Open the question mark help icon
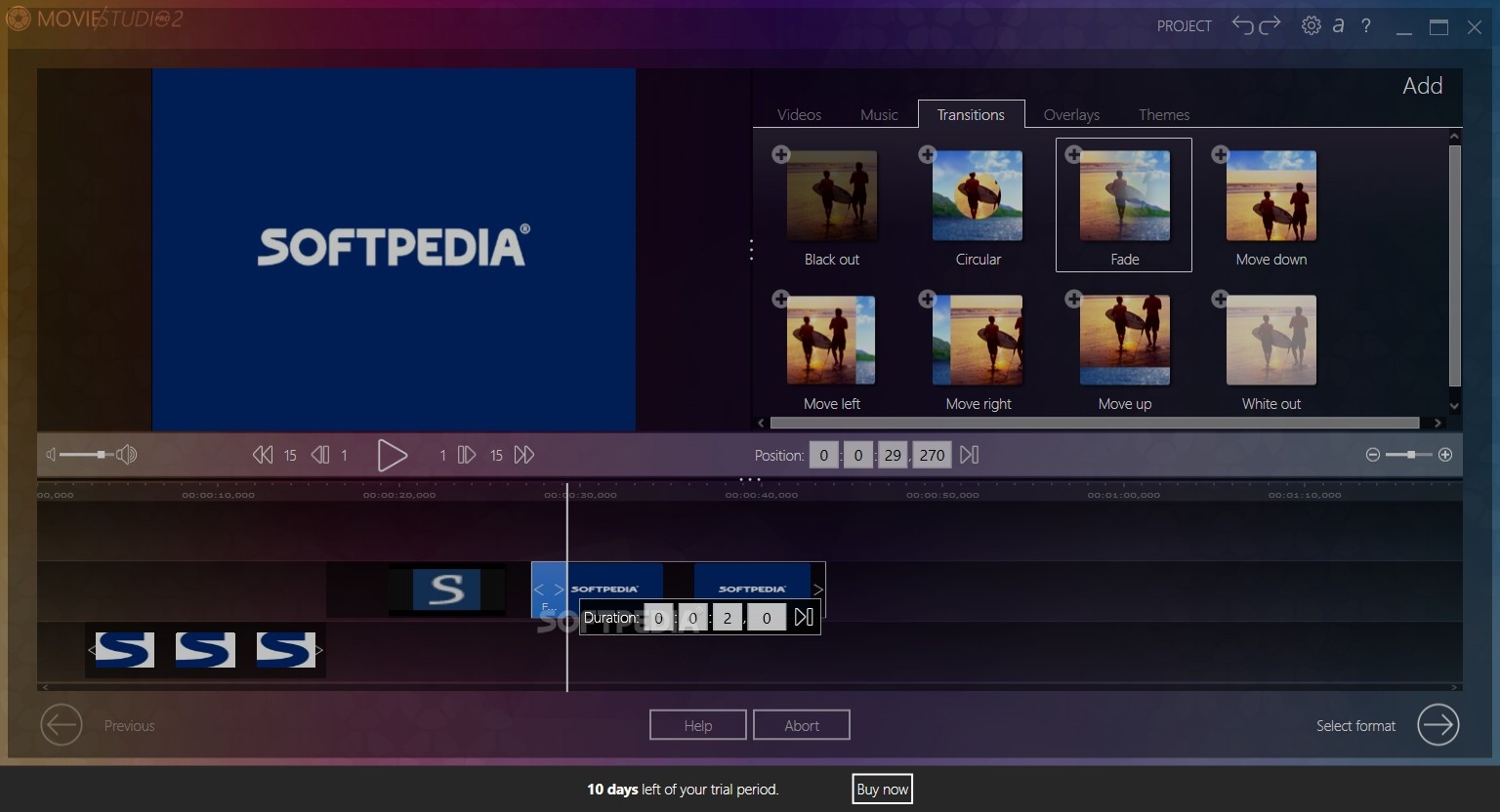Viewport: 1500px width, 812px height. 1366,25
